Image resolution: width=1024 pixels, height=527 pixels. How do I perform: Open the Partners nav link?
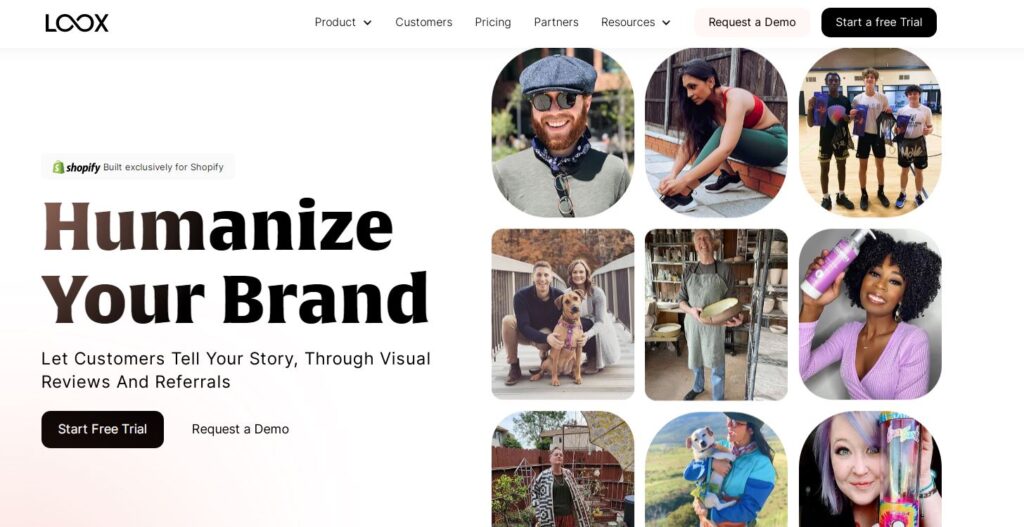[556, 22]
